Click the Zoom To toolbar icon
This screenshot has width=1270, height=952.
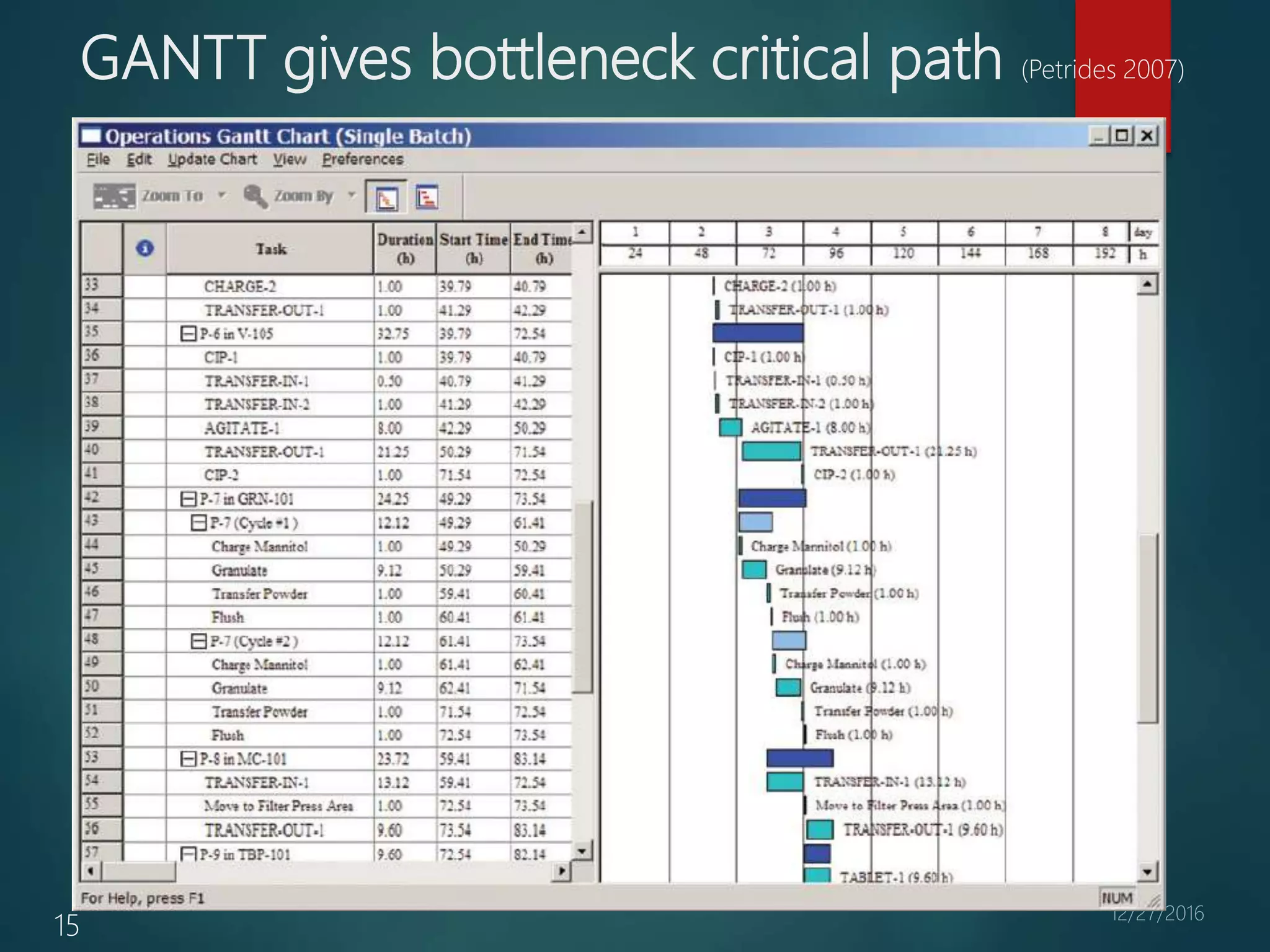click(x=113, y=196)
